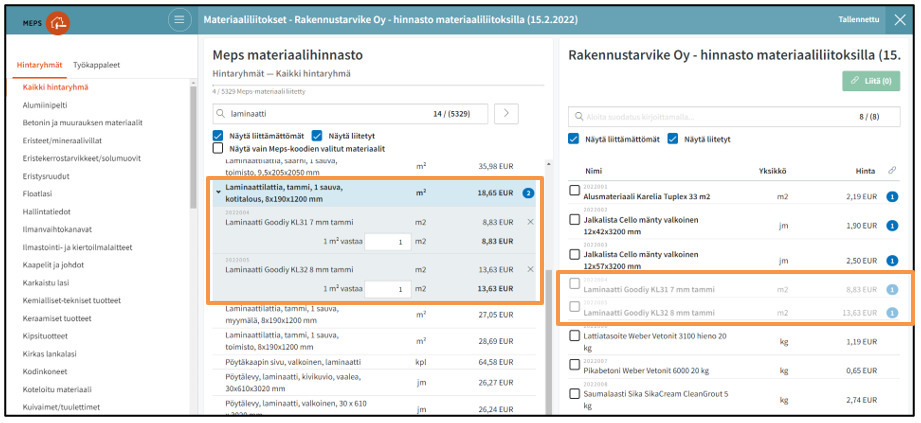Select the Kuivaimet/tuulettimet price group
The width and height of the screenshot is (921, 423).
pos(61,407)
